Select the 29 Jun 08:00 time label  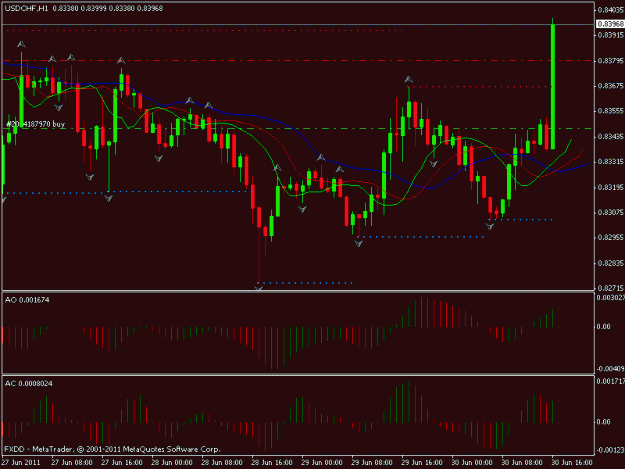coord(372,462)
